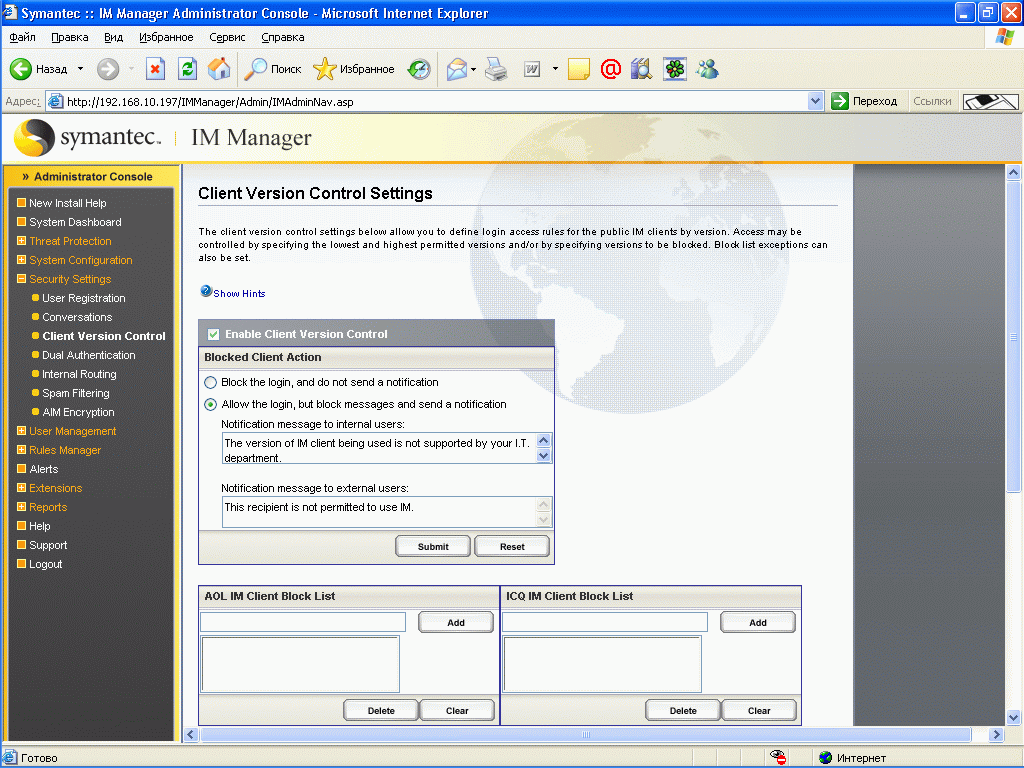Click the Stop loading icon
1024x768 pixels.
(x=155, y=69)
